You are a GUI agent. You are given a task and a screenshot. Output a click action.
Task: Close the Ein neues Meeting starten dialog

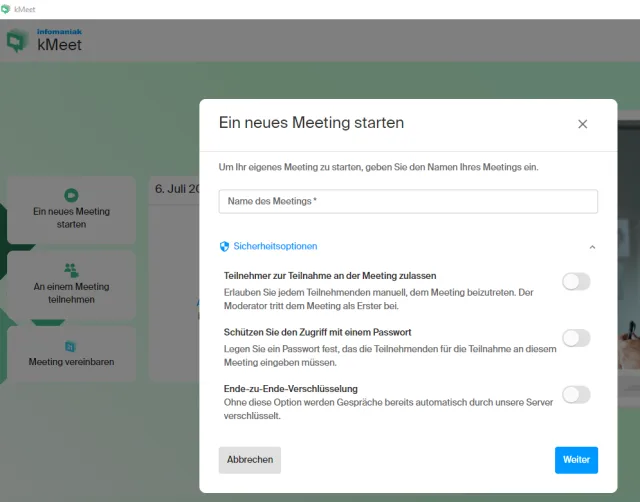[x=583, y=124]
